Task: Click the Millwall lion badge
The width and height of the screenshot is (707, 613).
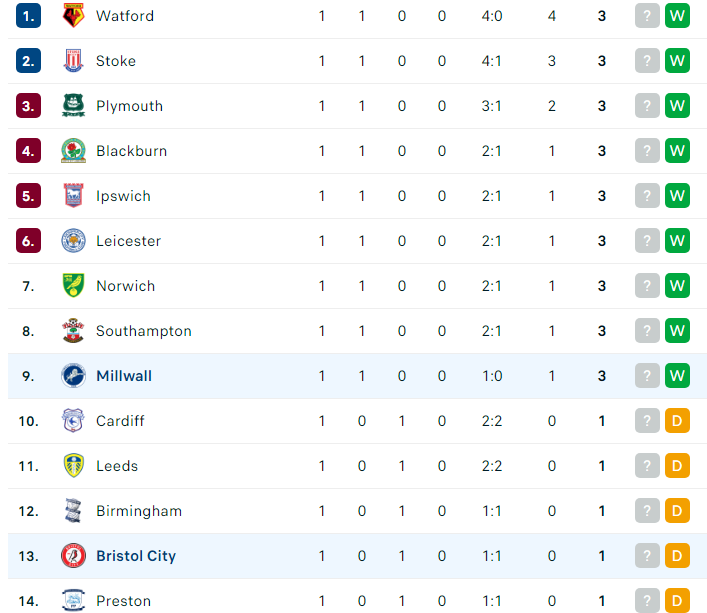Action: click(x=73, y=376)
